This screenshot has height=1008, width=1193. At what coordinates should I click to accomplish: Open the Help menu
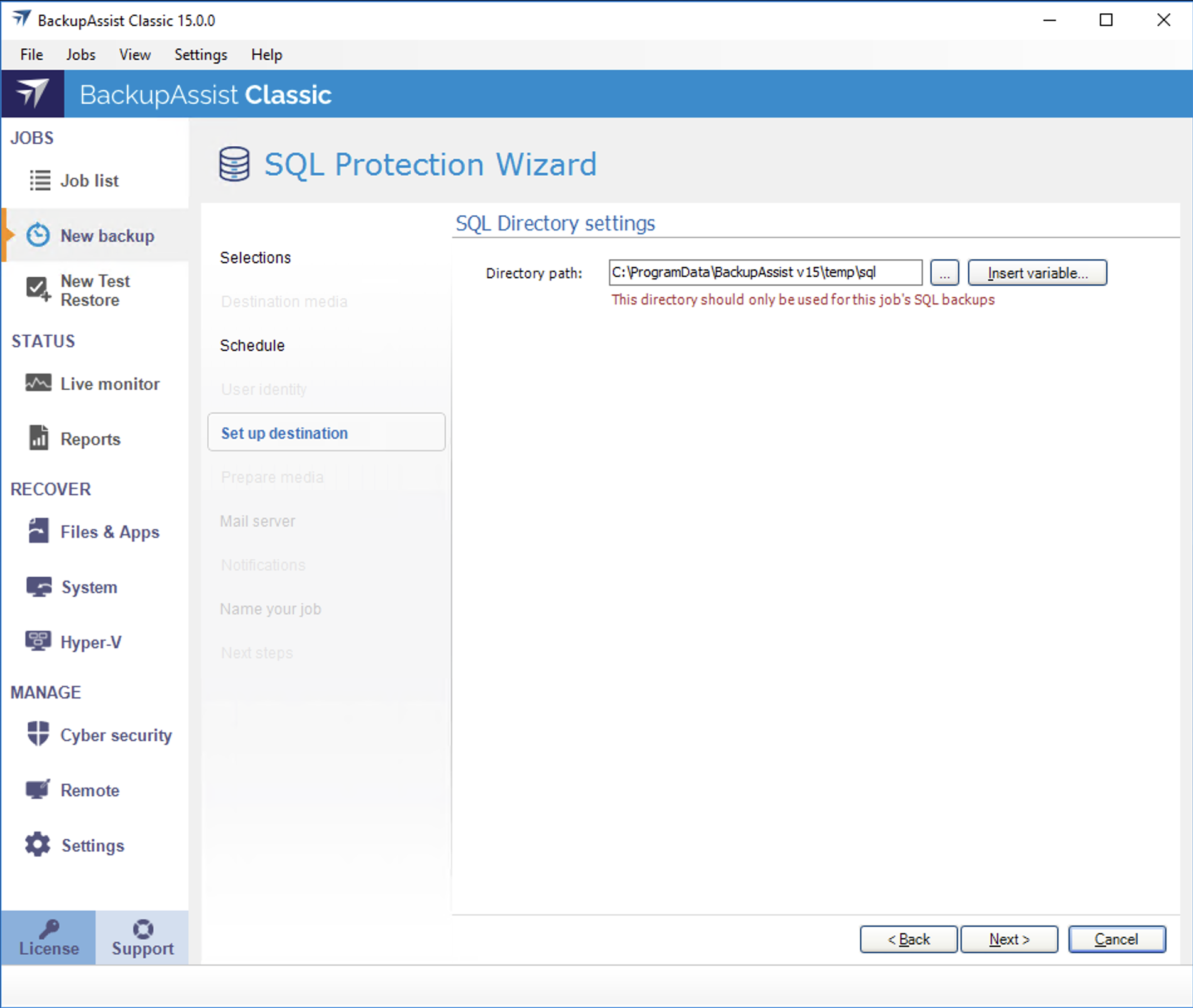click(266, 55)
